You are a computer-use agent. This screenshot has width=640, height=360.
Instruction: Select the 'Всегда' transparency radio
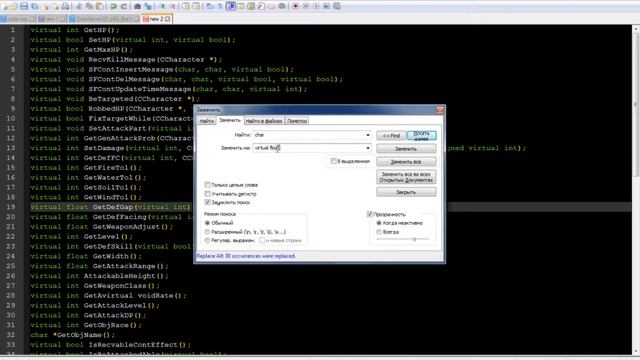[379, 232]
